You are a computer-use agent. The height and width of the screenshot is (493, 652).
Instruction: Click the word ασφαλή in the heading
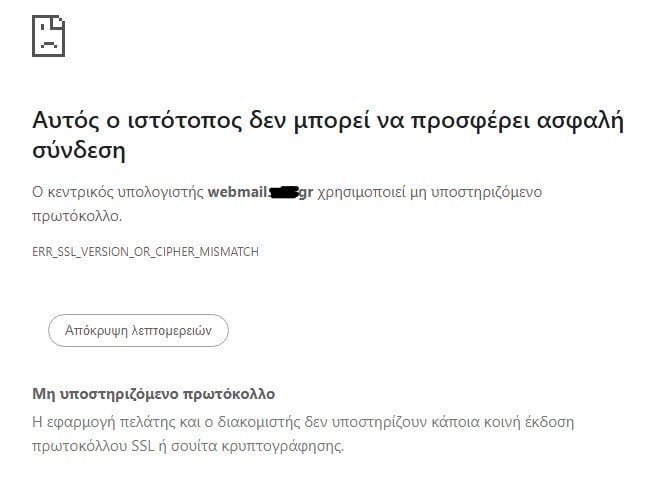click(581, 121)
